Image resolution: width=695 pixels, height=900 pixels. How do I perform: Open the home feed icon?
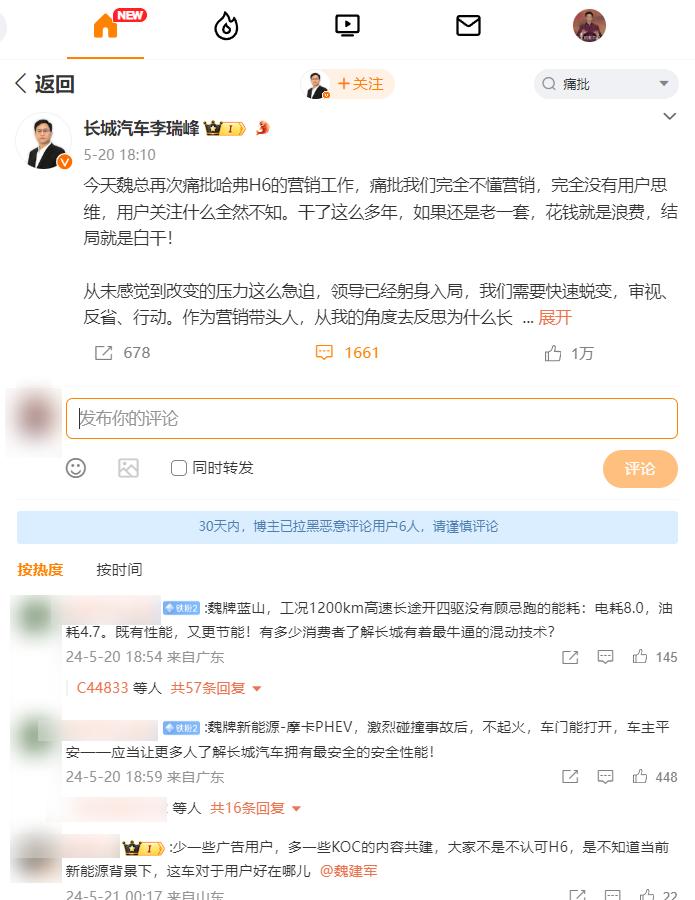tap(106, 26)
